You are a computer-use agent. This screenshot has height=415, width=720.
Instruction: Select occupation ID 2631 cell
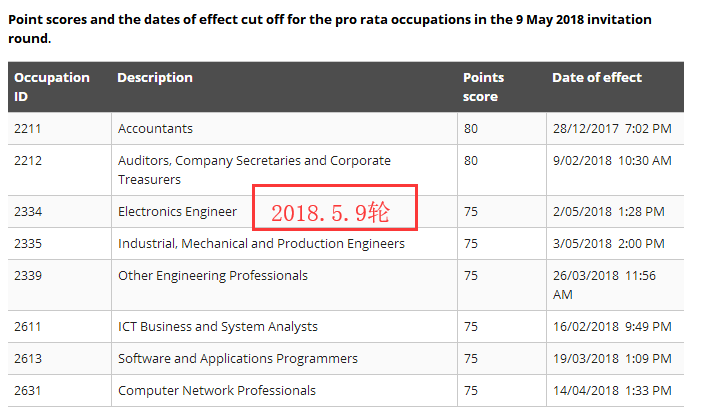tap(29, 391)
